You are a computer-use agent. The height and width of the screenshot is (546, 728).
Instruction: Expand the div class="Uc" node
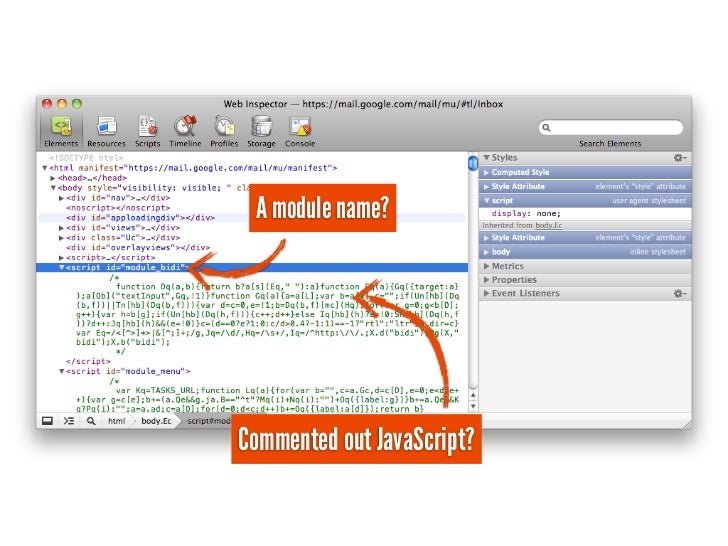(x=61, y=238)
